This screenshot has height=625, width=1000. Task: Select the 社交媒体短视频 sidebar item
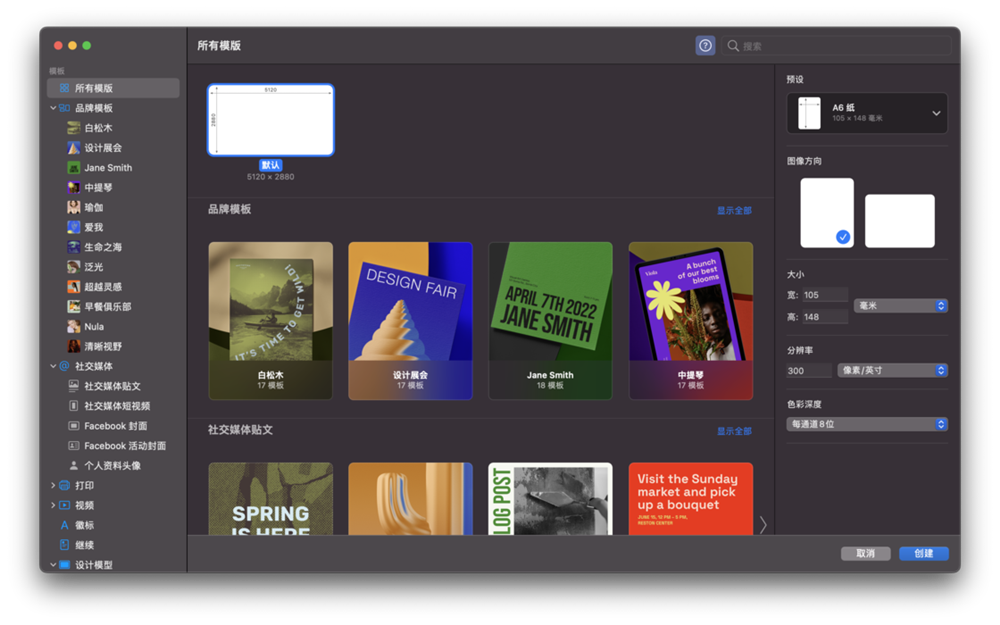[x=117, y=406]
